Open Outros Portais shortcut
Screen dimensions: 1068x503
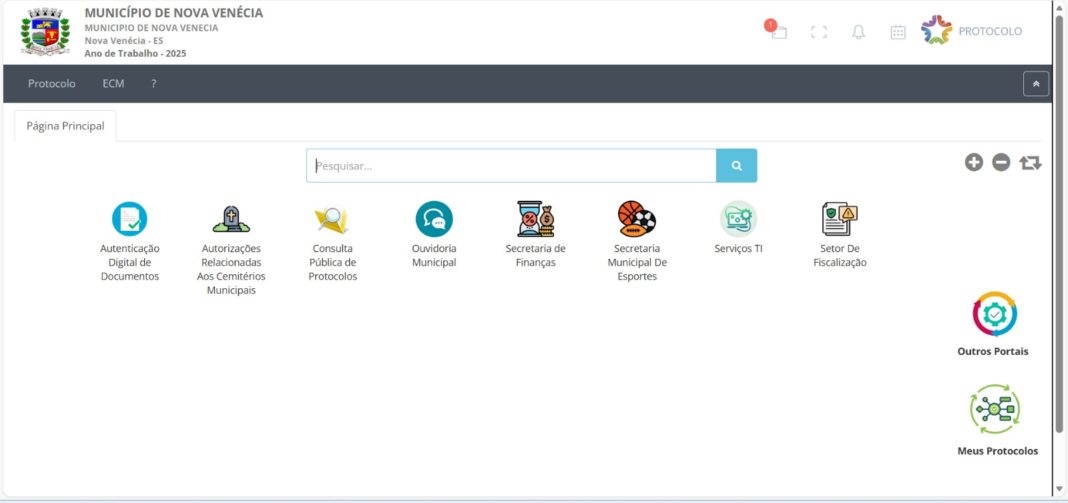[x=993, y=315]
